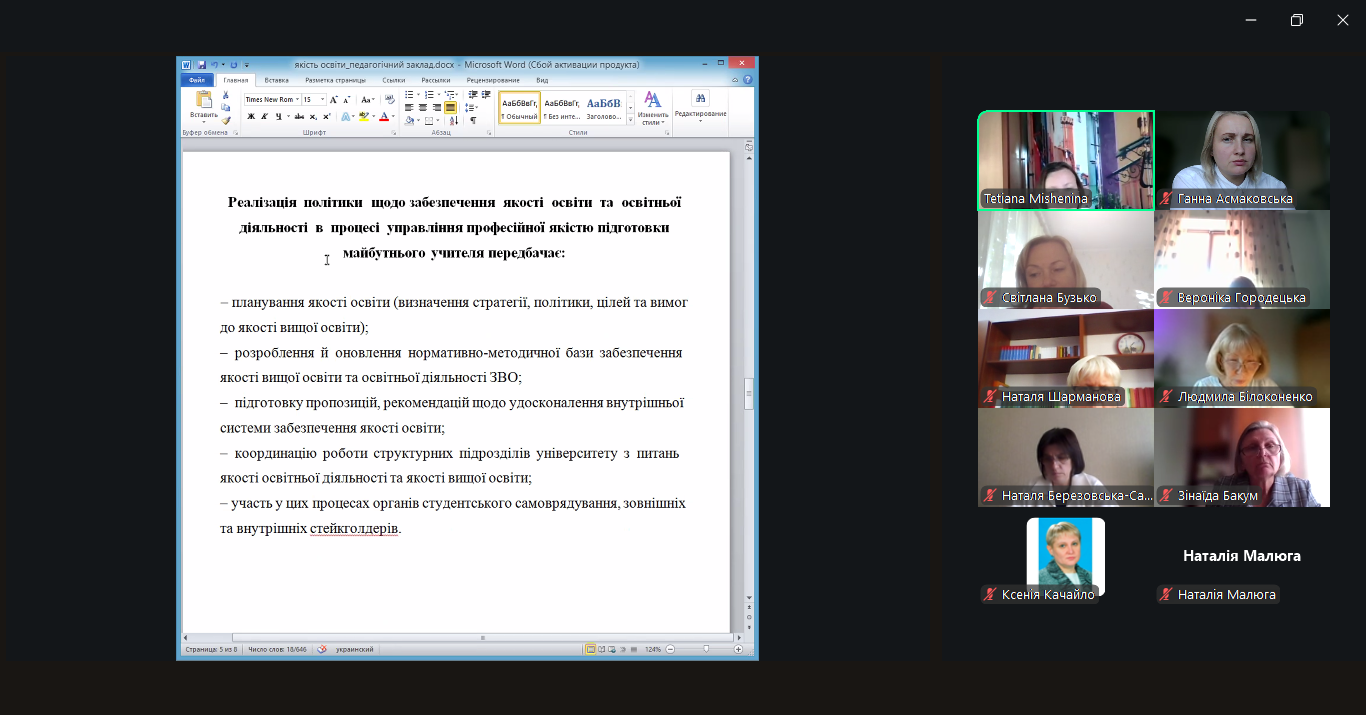The height and width of the screenshot is (715, 1366).
Task: Click the bulleted list icon
Action: click(x=409, y=94)
